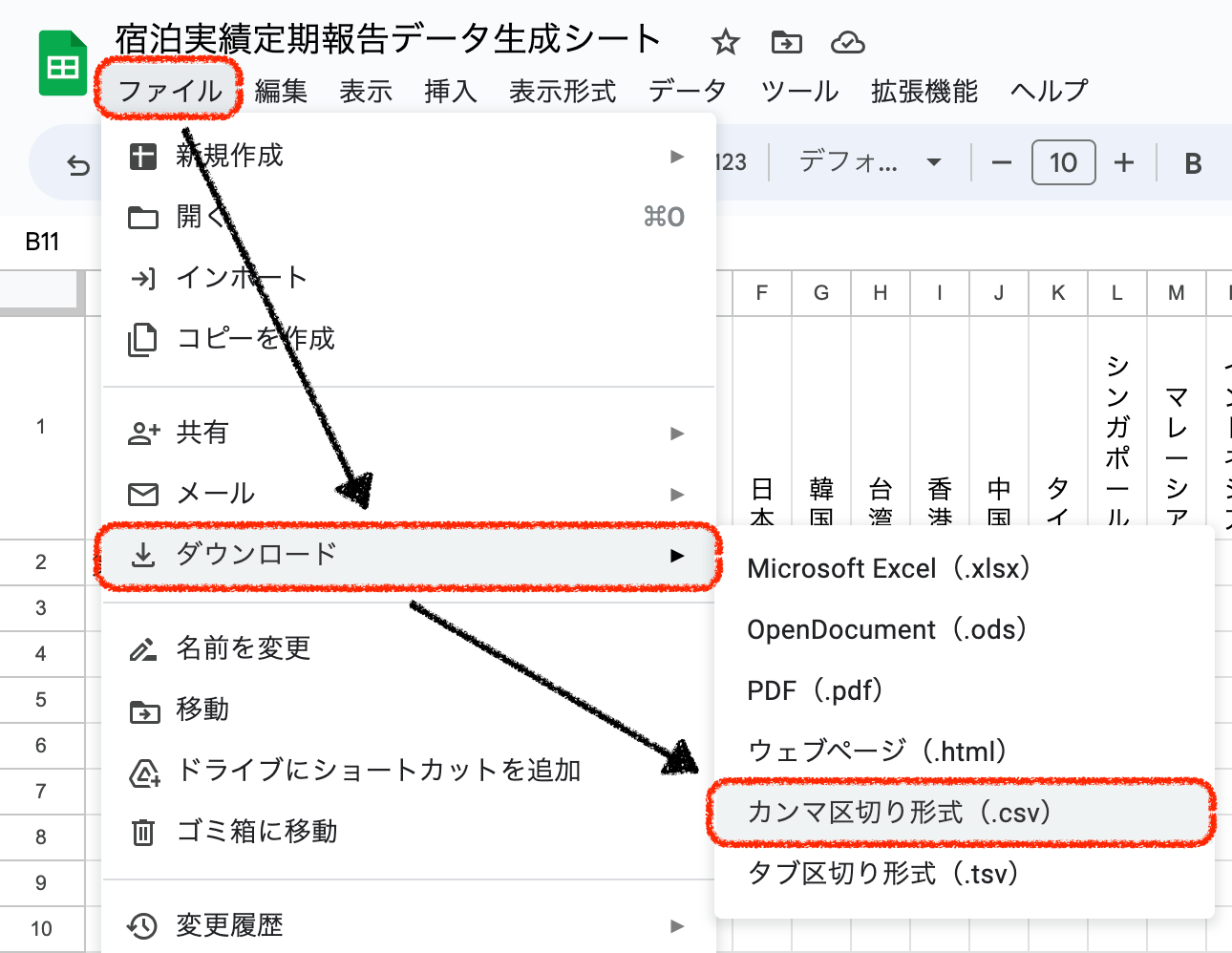Viewport: 1232px width, 953px height.
Task: Open the font family dropdown
Action: pos(869,162)
